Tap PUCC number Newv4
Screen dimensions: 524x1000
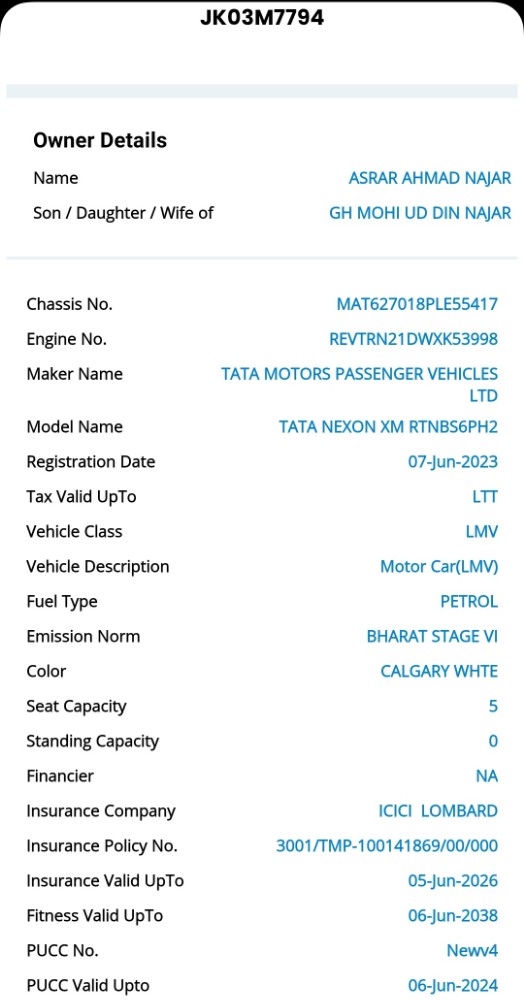click(x=472, y=951)
